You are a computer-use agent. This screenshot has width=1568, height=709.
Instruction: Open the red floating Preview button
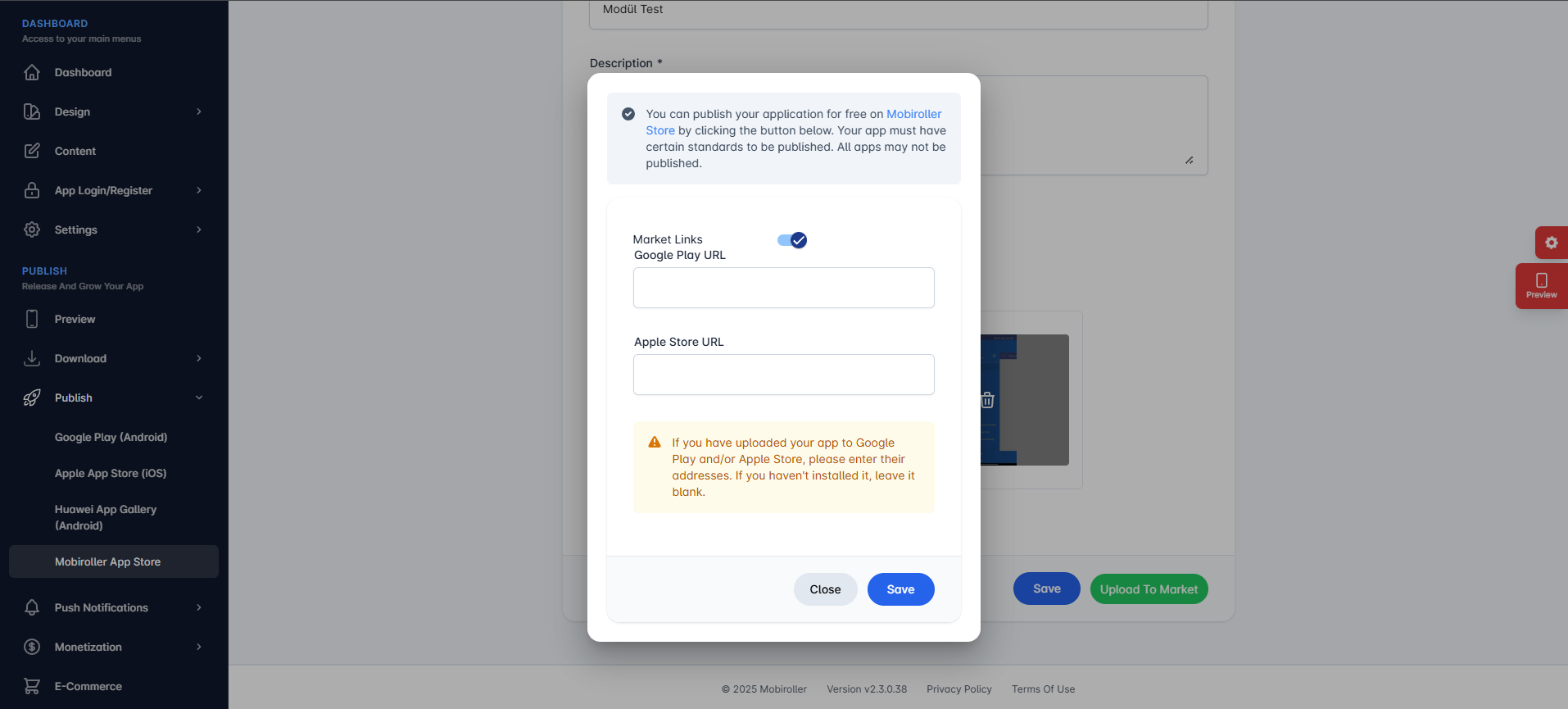1542,286
